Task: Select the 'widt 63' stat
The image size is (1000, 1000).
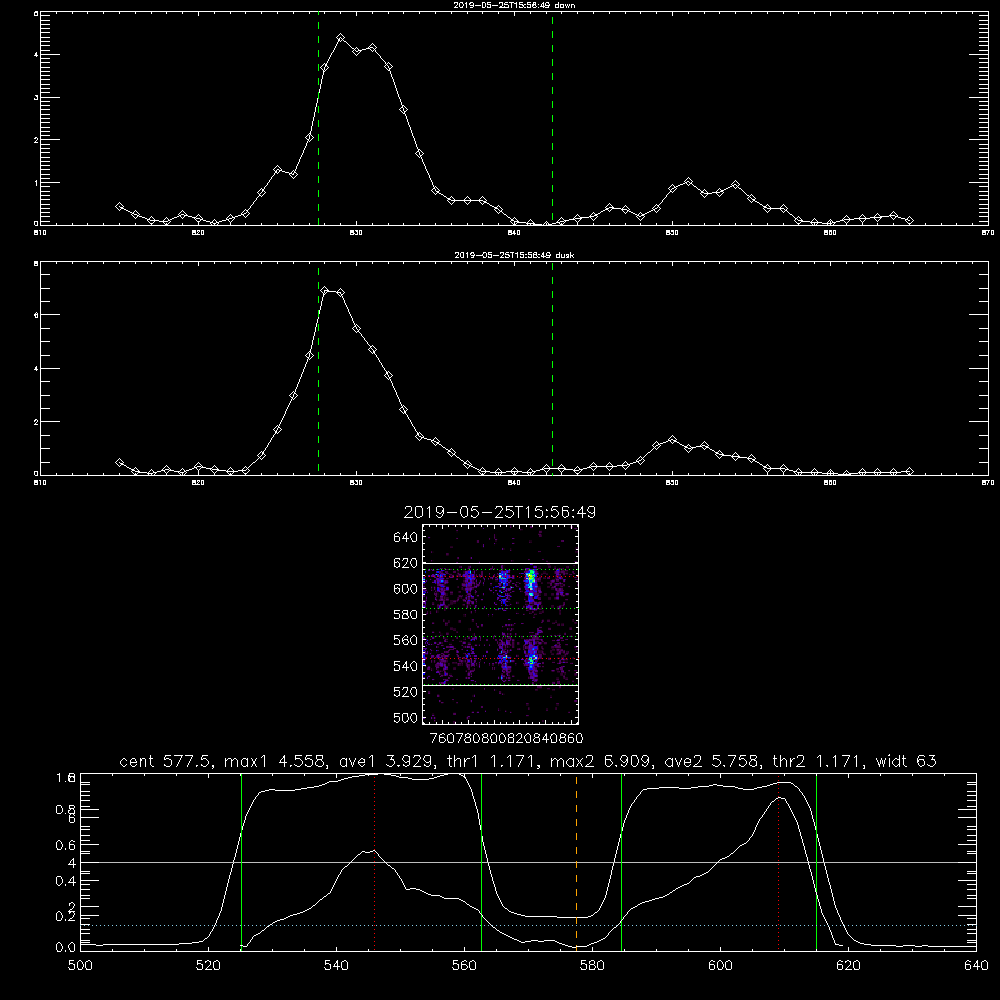Action: (x=906, y=761)
